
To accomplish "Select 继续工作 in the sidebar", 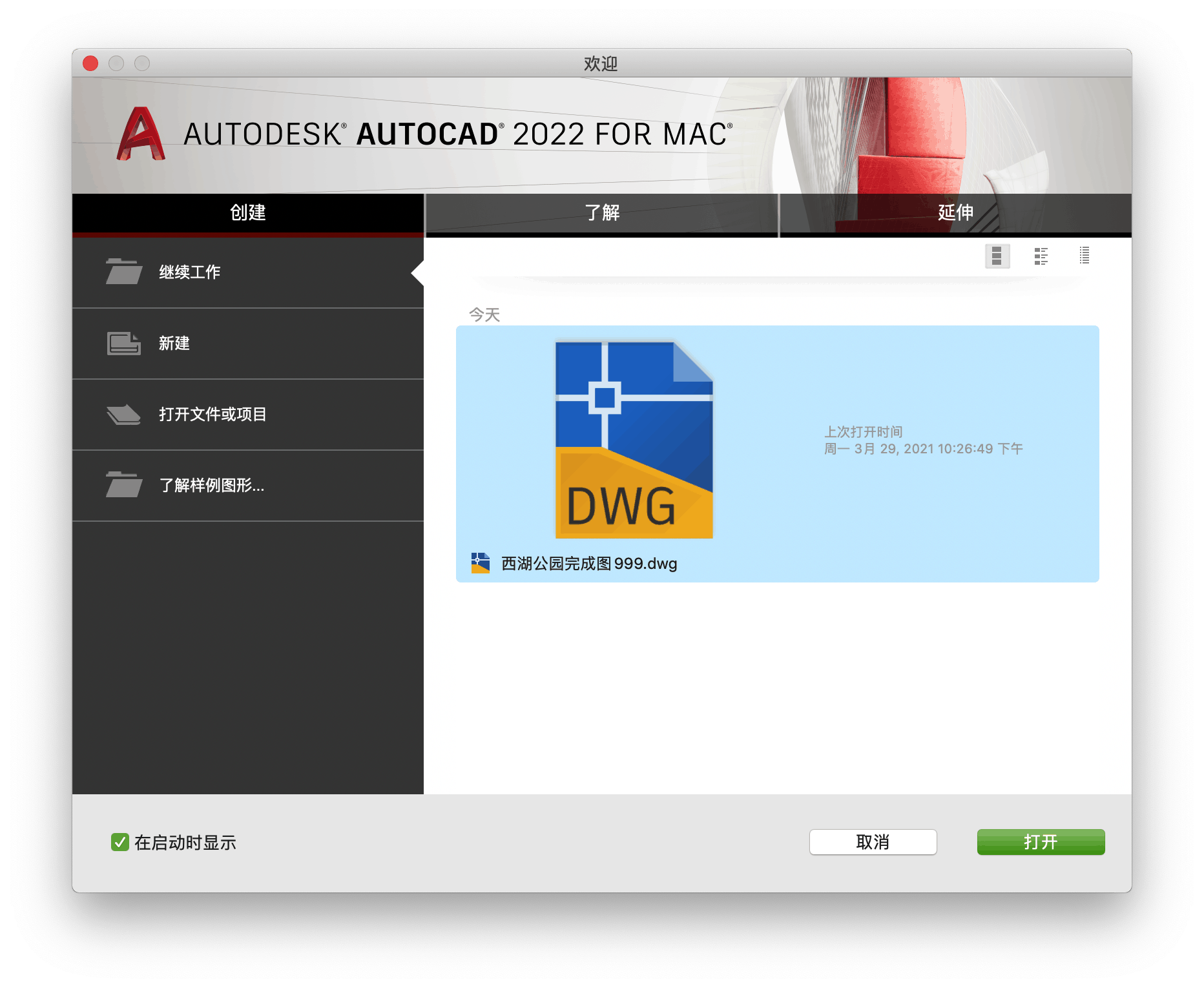I will click(x=248, y=273).
